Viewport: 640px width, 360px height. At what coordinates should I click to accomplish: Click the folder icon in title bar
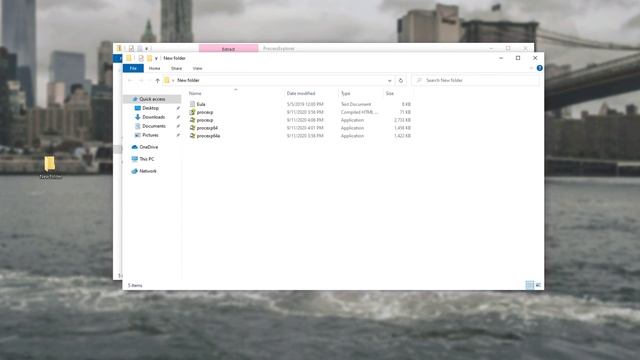129,58
